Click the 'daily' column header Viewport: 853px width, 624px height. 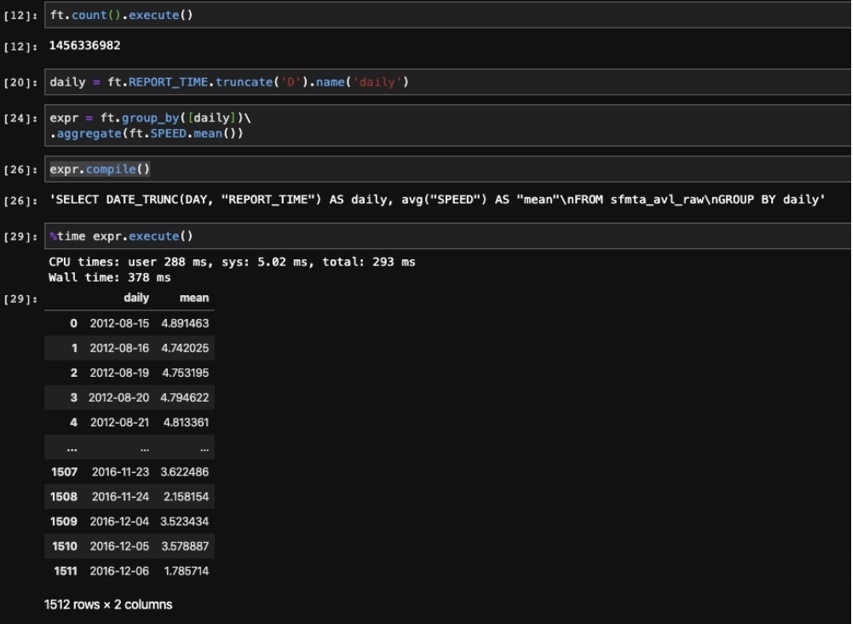tap(136, 298)
